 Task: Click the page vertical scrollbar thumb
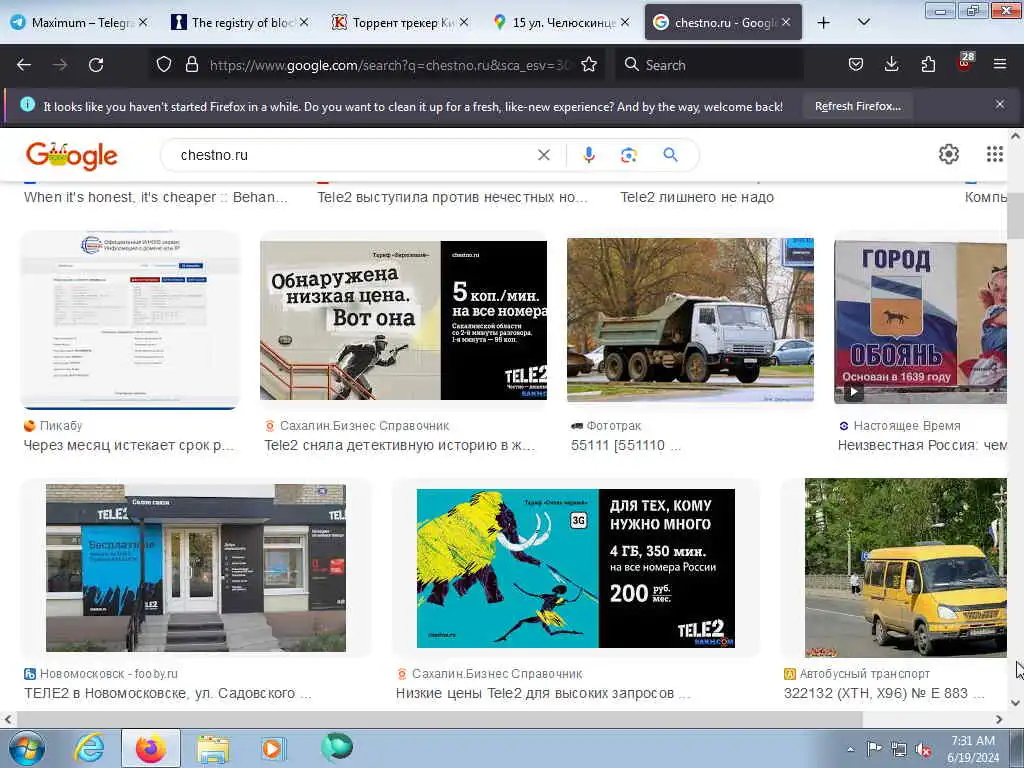click(x=1015, y=216)
